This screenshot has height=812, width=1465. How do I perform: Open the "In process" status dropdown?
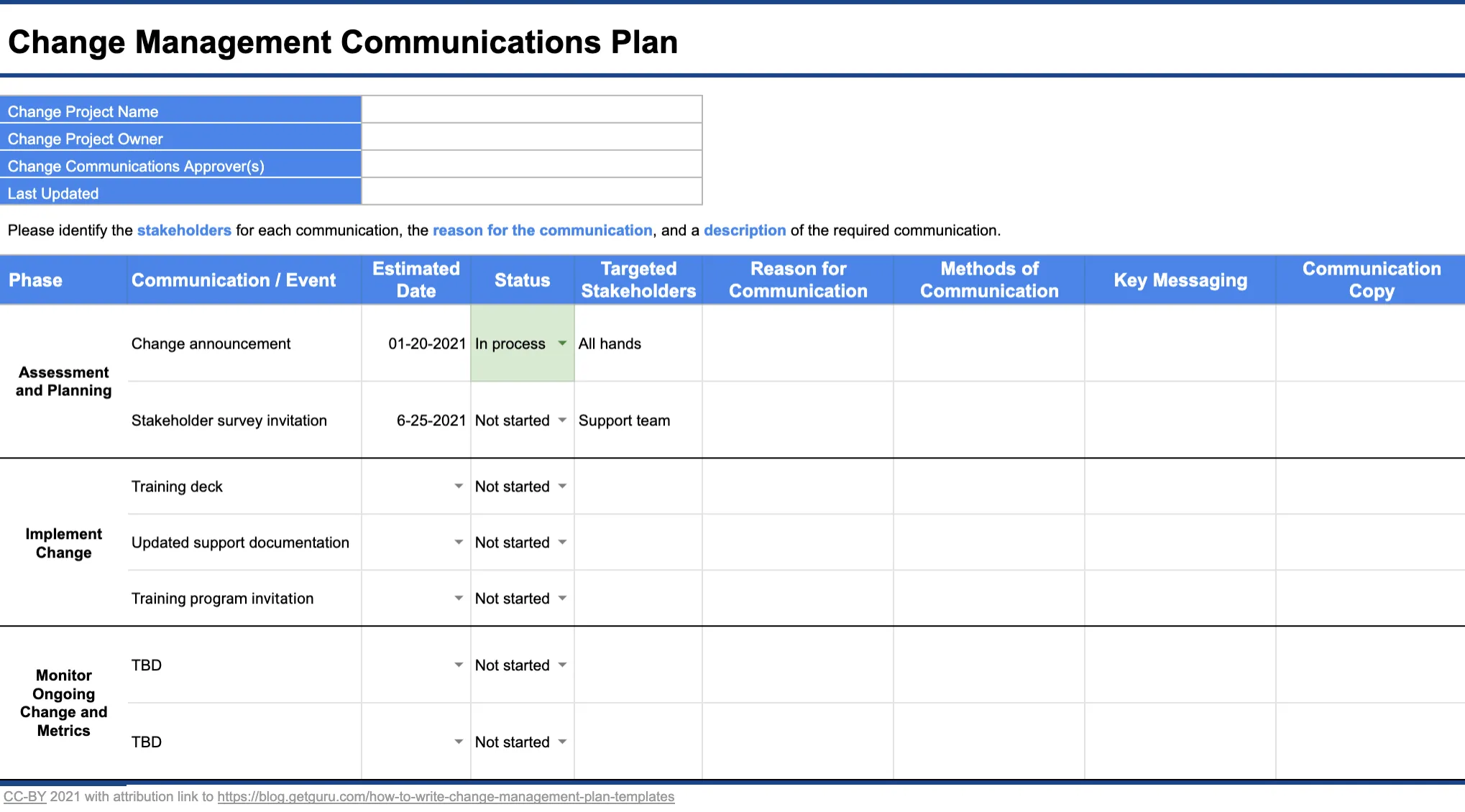563,343
